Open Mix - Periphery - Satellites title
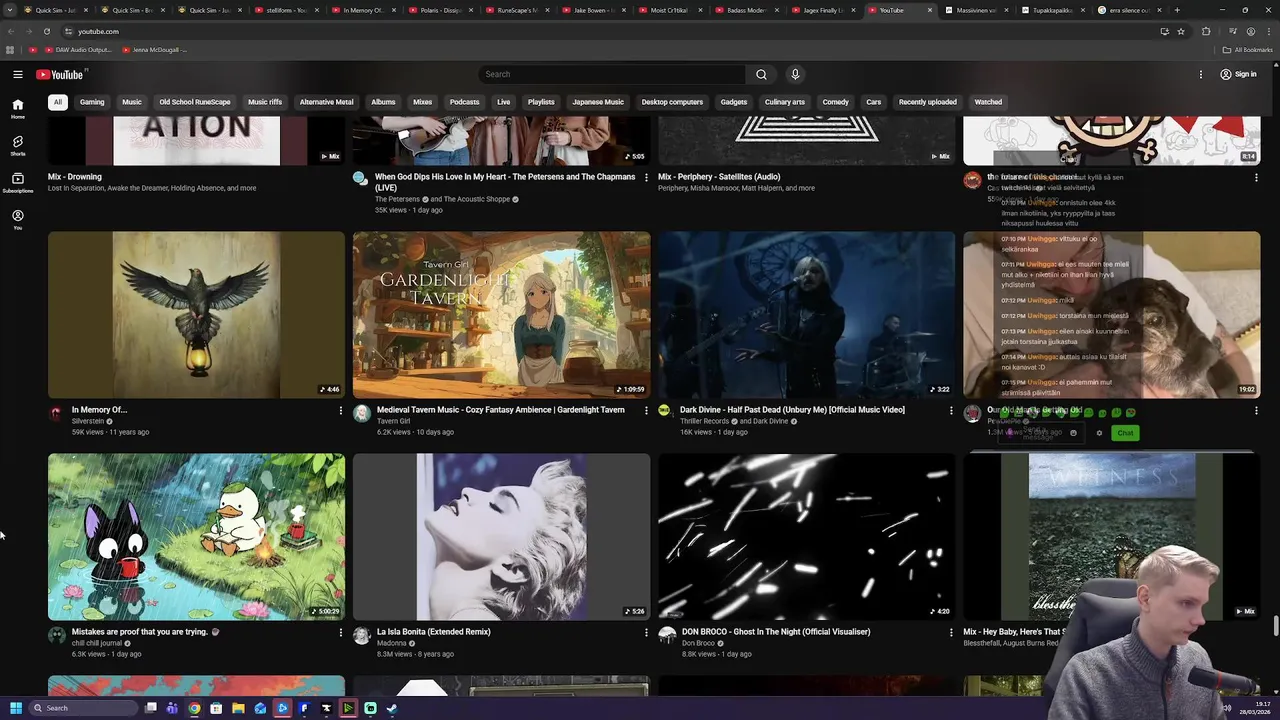The image size is (1280, 720). click(719, 177)
